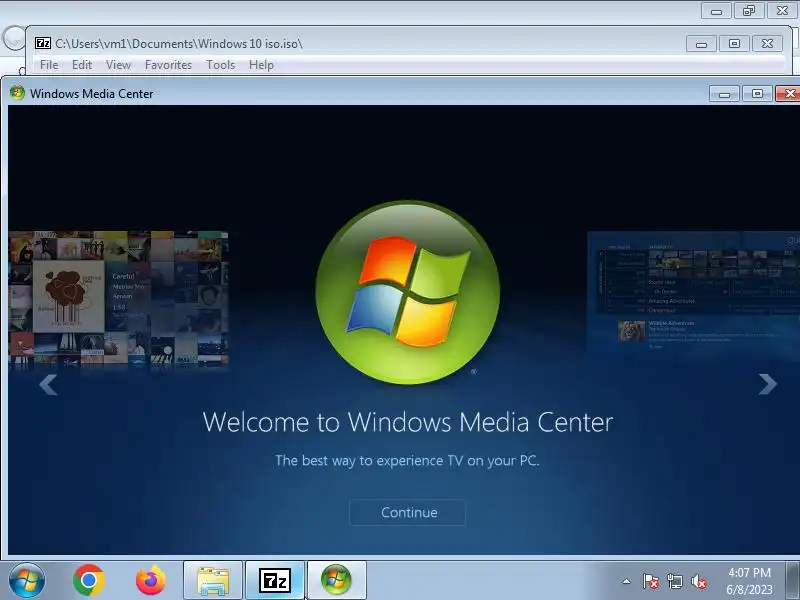Screen dimensions: 800x600
Task: Maximize the Windows Media Center window
Action: point(757,94)
